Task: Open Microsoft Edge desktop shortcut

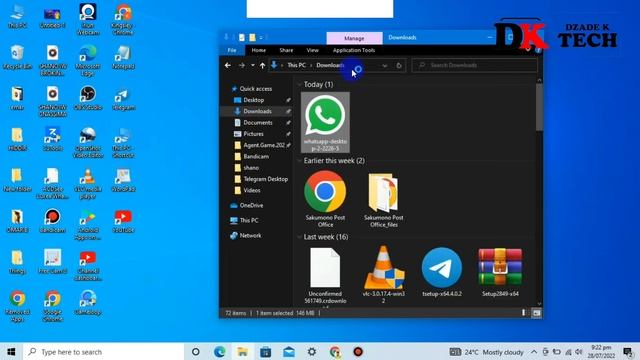Action: click(x=88, y=60)
